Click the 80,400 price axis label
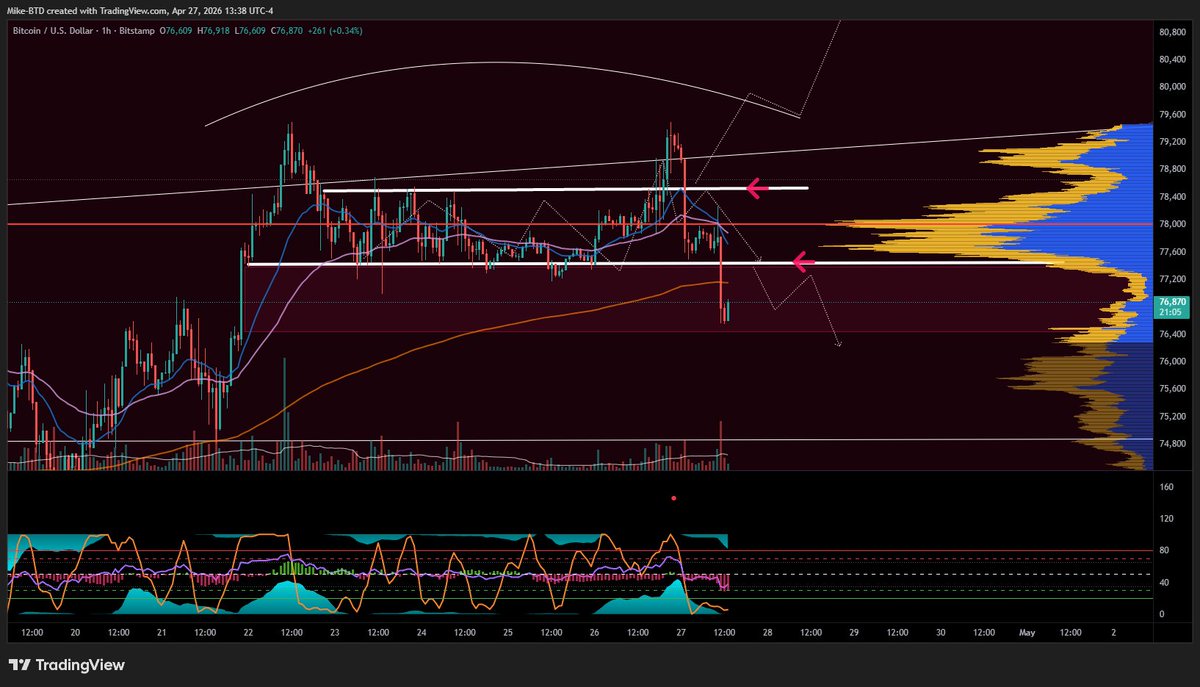This screenshot has height=687, width=1200. click(x=1172, y=59)
